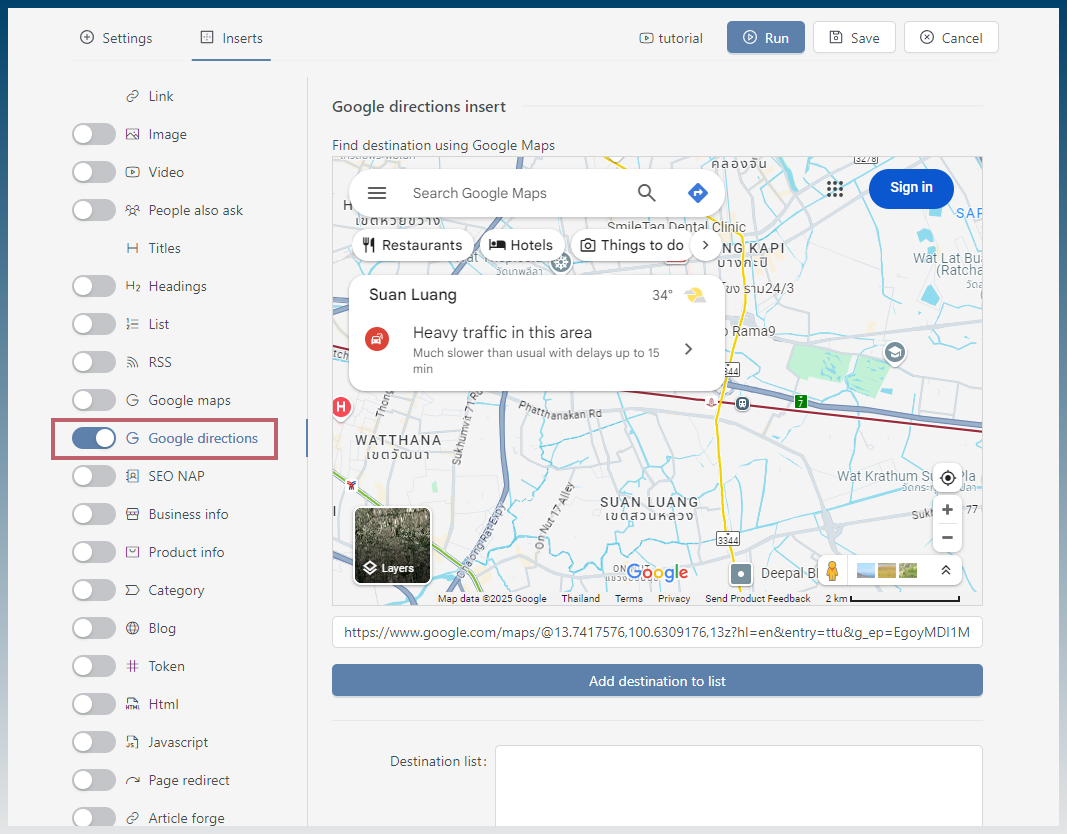Turn on Google maps toggle
The image size is (1067, 834).
94,400
